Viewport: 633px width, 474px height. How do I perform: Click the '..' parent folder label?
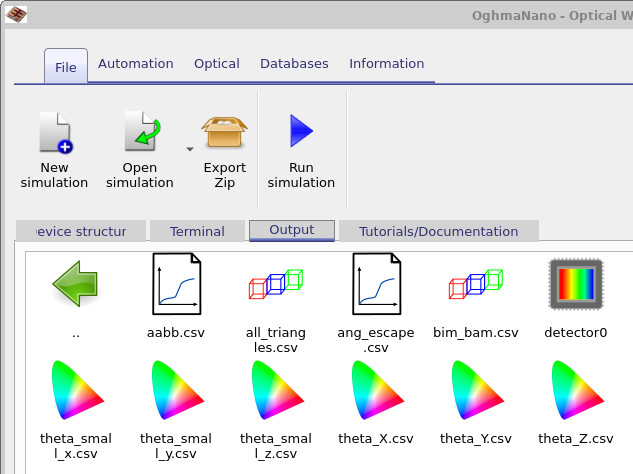75,335
